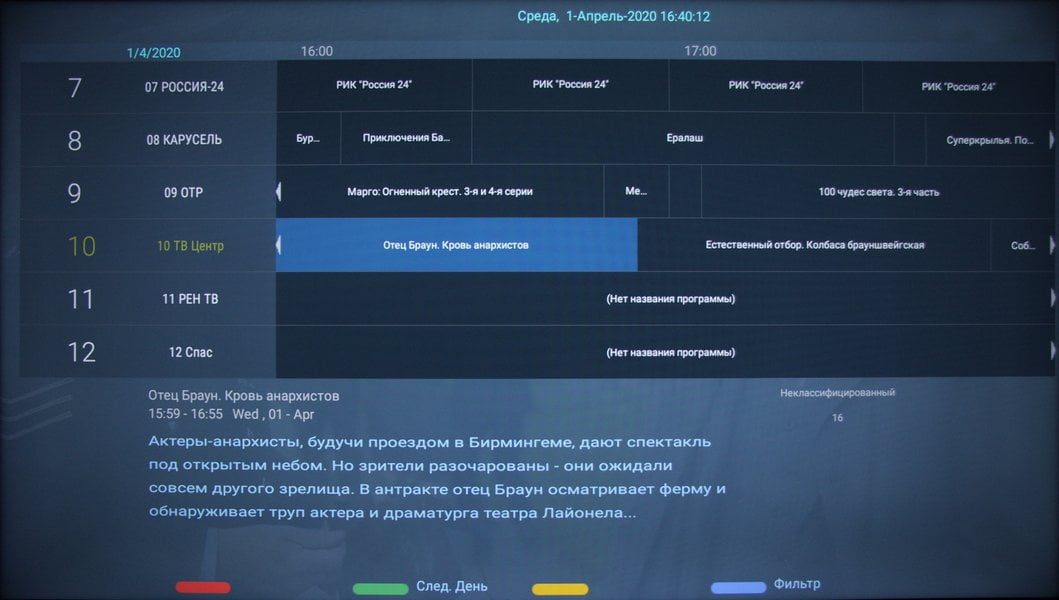Viewport: 1059px width, 600px height.
Task: Select РЕН ТВ unnamed program entry
Action: coord(665,299)
